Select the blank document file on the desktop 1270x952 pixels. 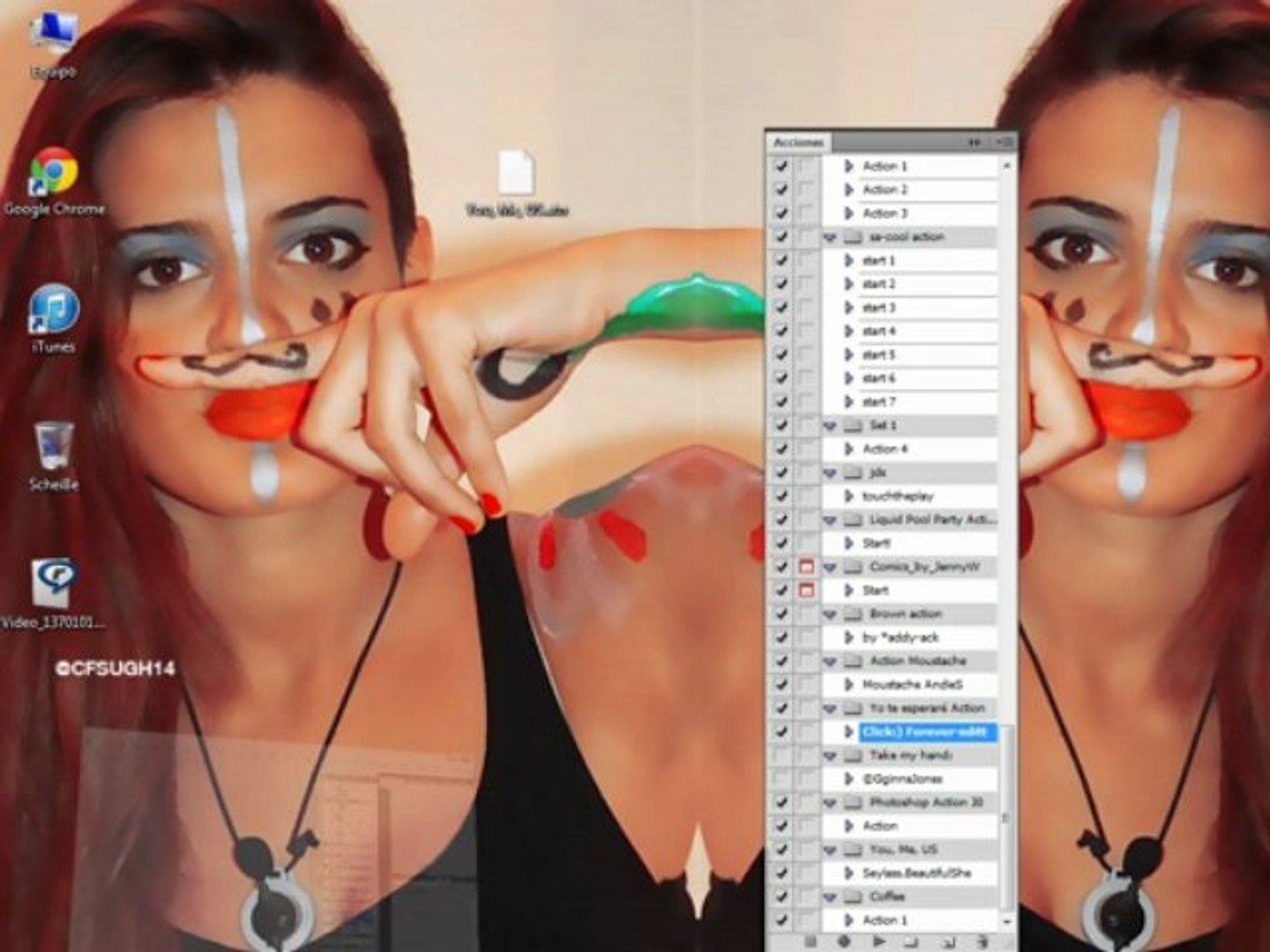point(517,183)
